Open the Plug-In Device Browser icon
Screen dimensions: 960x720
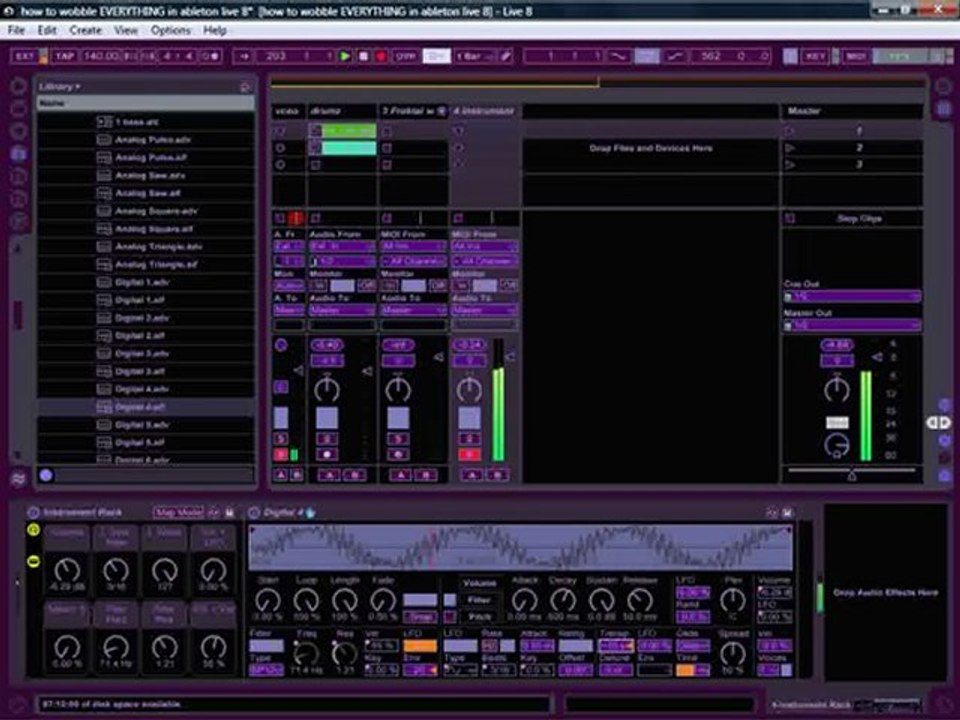[x=18, y=131]
